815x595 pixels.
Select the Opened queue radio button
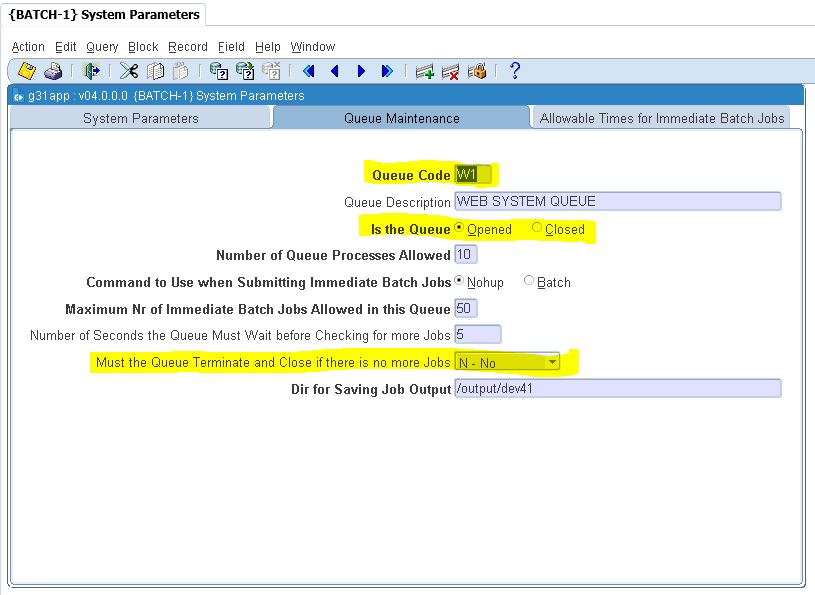click(x=459, y=228)
